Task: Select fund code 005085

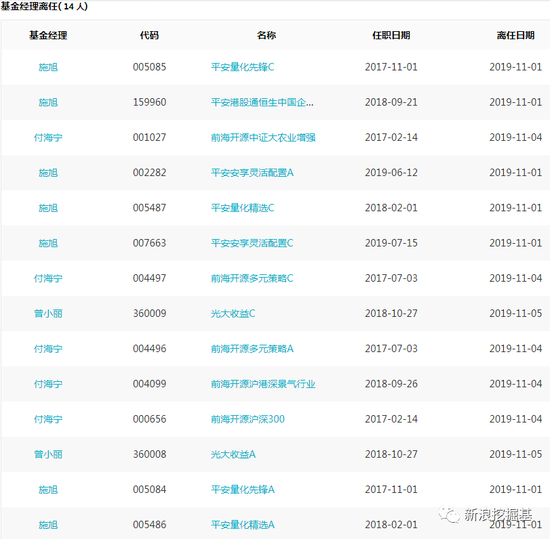Action: click(149, 67)
